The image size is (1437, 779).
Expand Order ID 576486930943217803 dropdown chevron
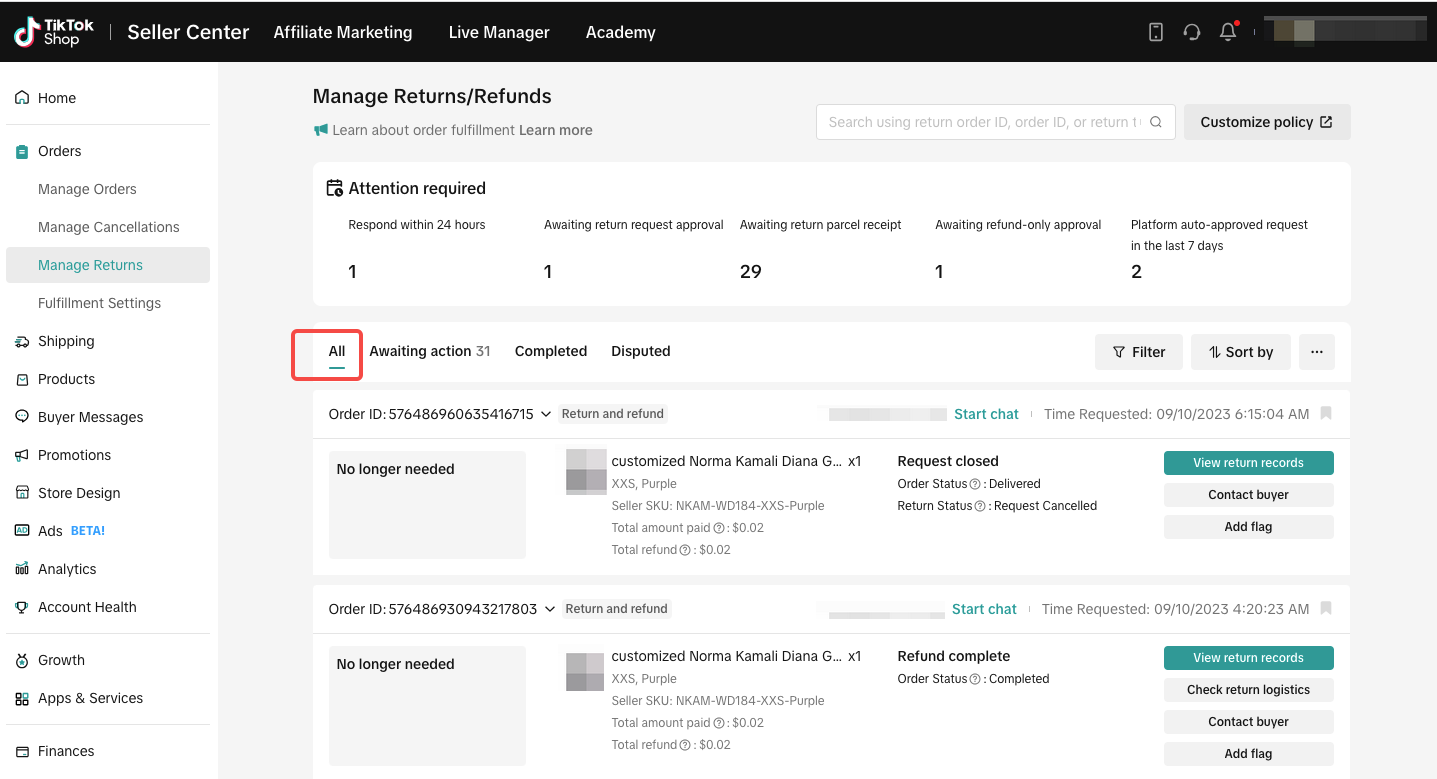point(549,609)
